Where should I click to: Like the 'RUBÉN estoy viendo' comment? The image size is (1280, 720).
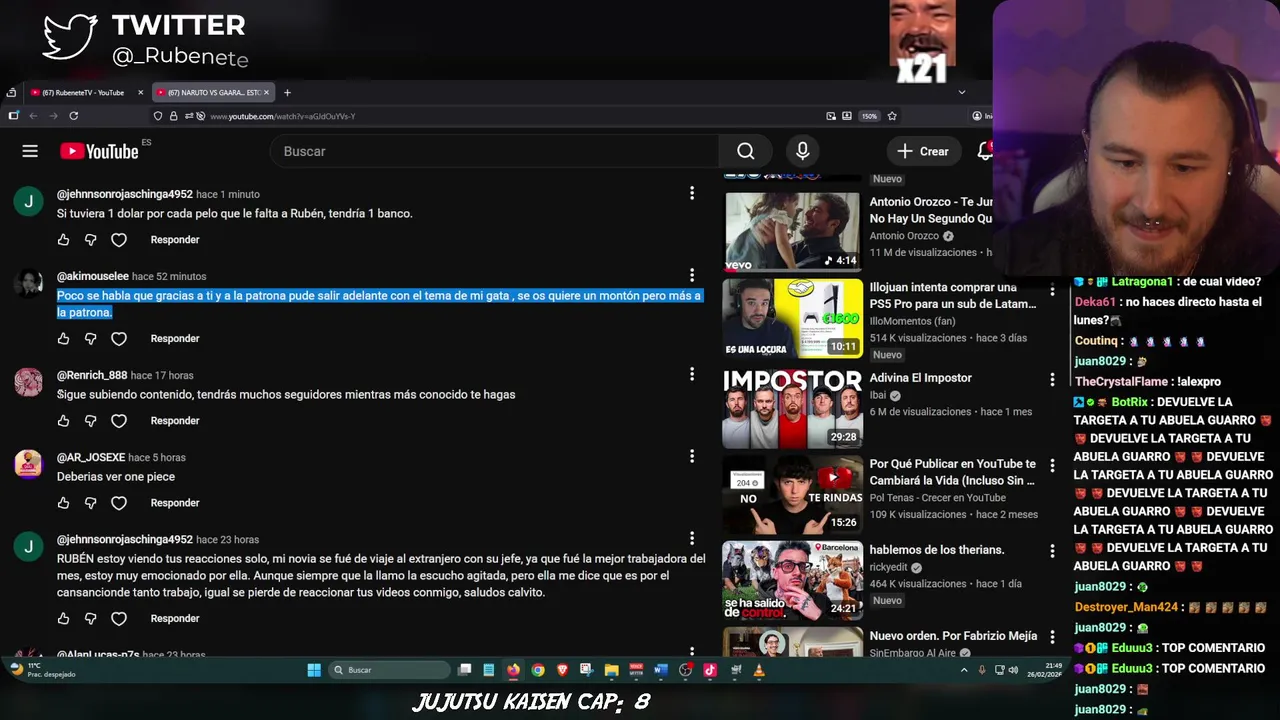pyautogui.click(x=63, y=619)
